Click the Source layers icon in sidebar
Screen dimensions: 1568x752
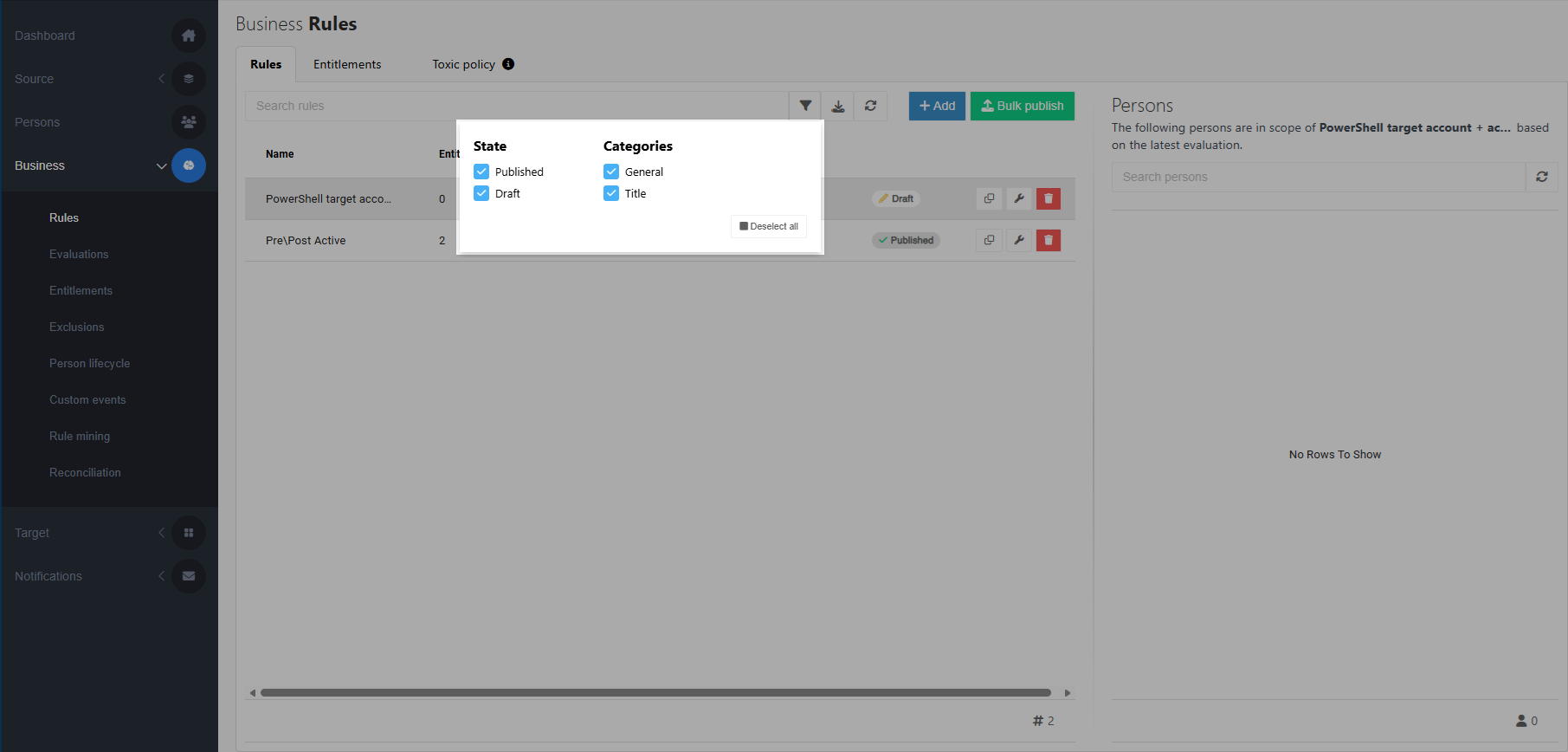(189, 79)
